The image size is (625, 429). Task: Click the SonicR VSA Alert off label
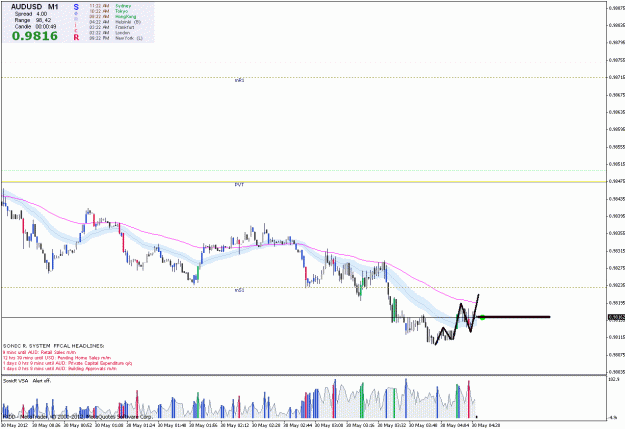pos(27,381)
